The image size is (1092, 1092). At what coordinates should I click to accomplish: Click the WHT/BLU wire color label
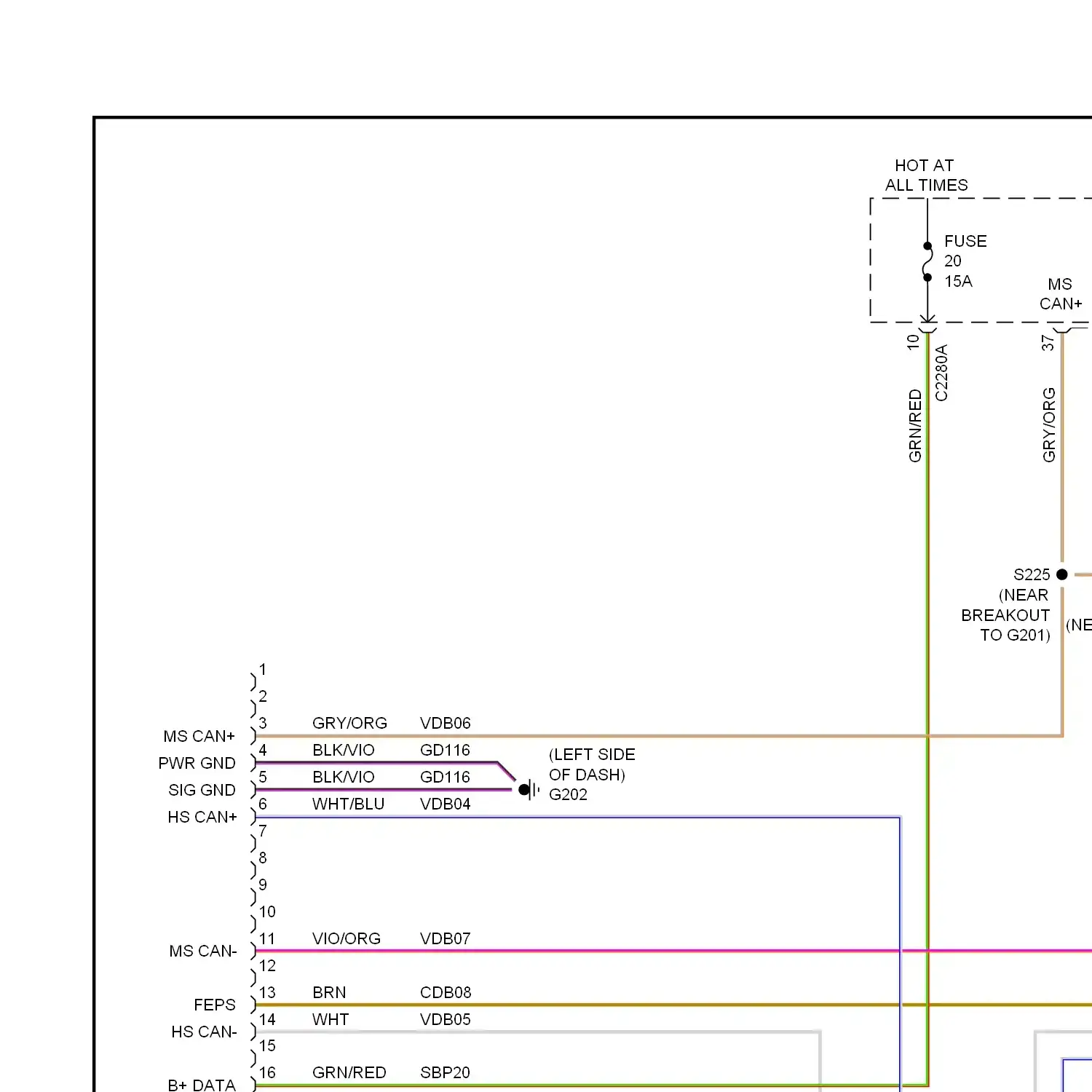tap(348, 804)
